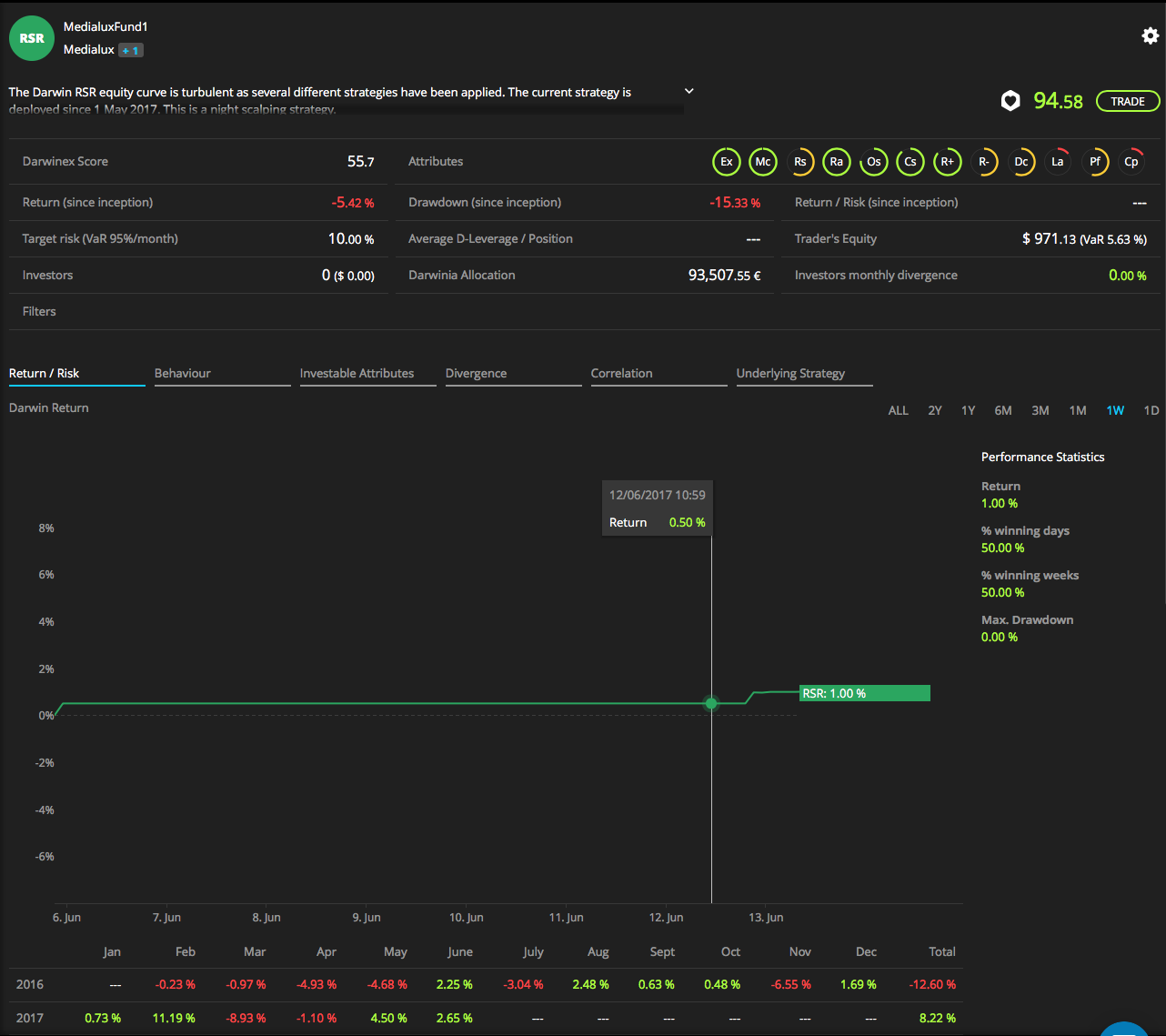This screenshot has width=1166, height=1036.
Task: Click the 2016 Total return -12.60 %
Action: (932, 984)
